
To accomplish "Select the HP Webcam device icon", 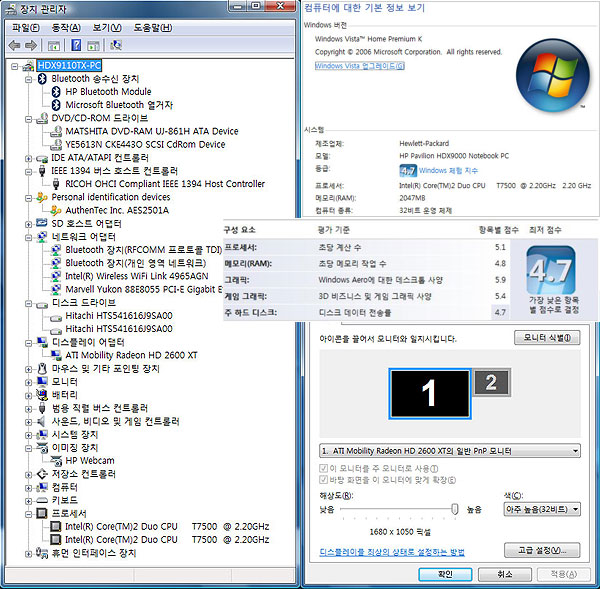I will click(56, 461).
